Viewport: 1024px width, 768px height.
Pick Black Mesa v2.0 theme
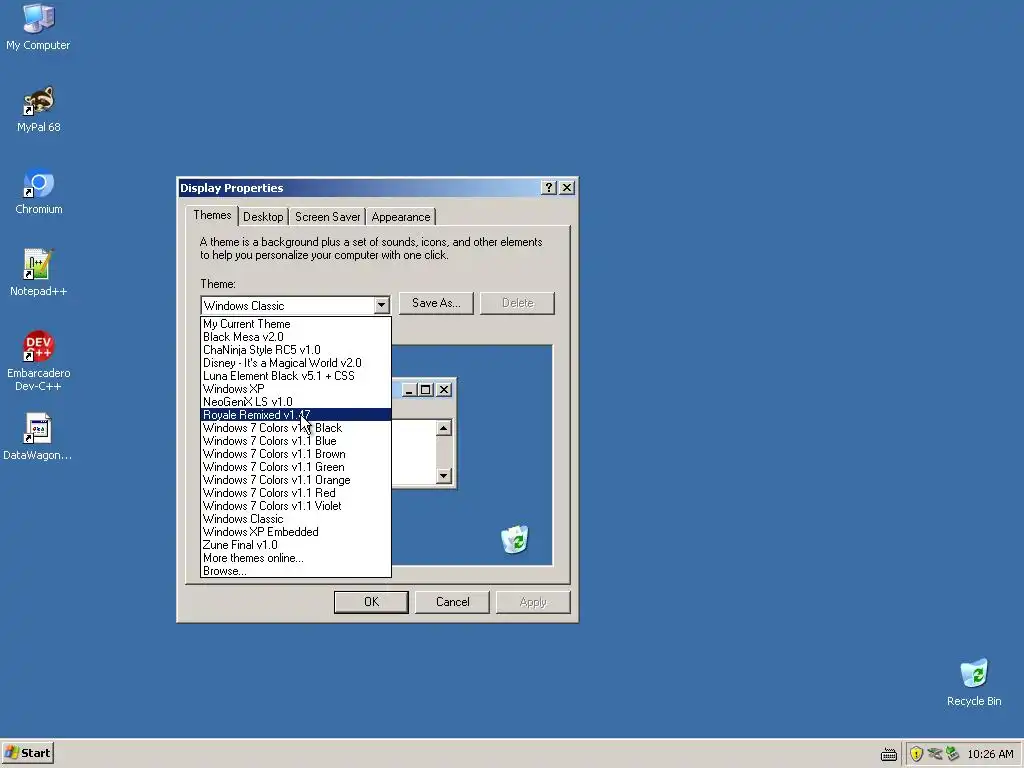point(296,337)
